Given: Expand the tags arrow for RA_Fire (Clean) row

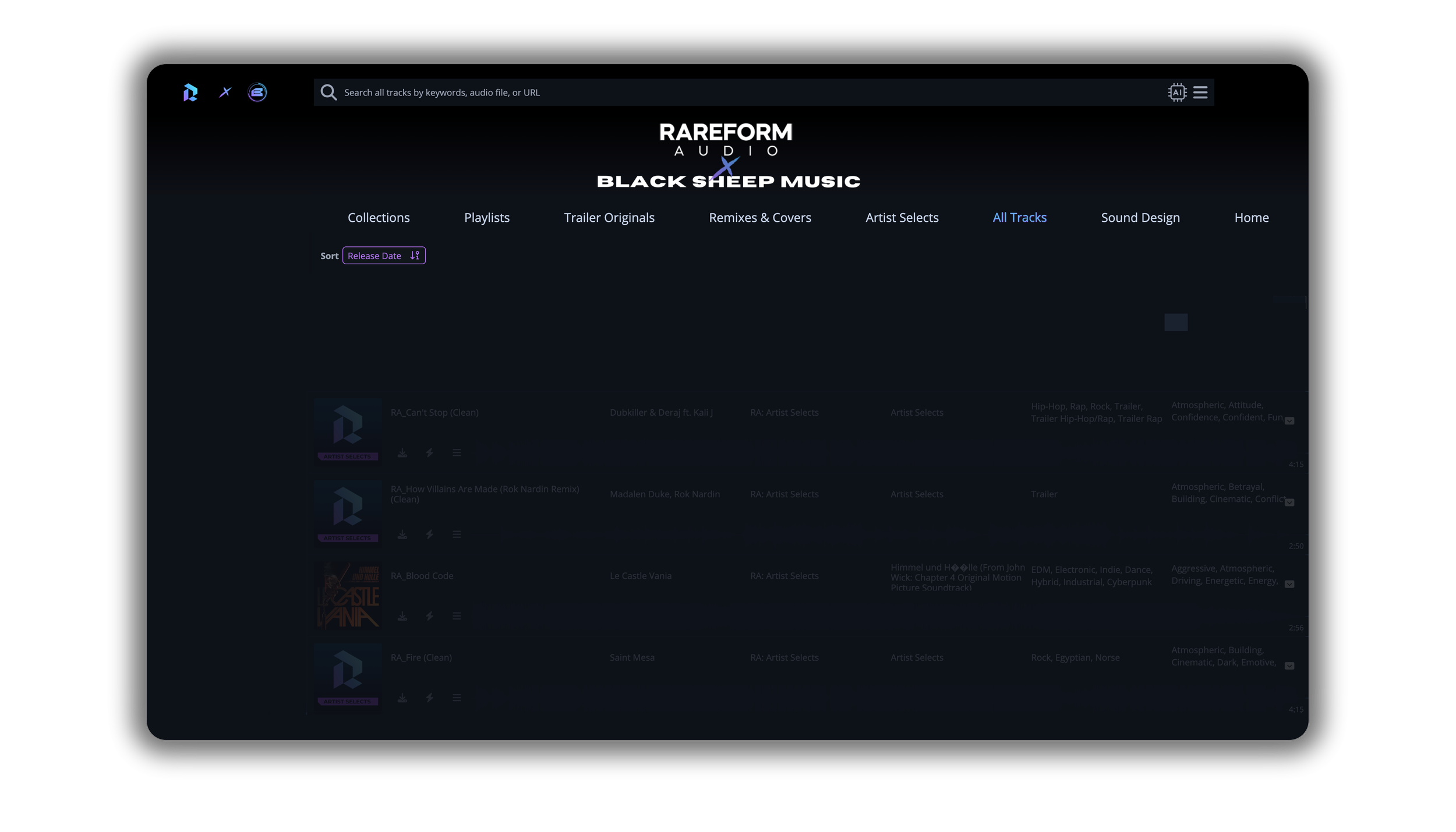Looking at the screenshot, I should [1289, 666].
